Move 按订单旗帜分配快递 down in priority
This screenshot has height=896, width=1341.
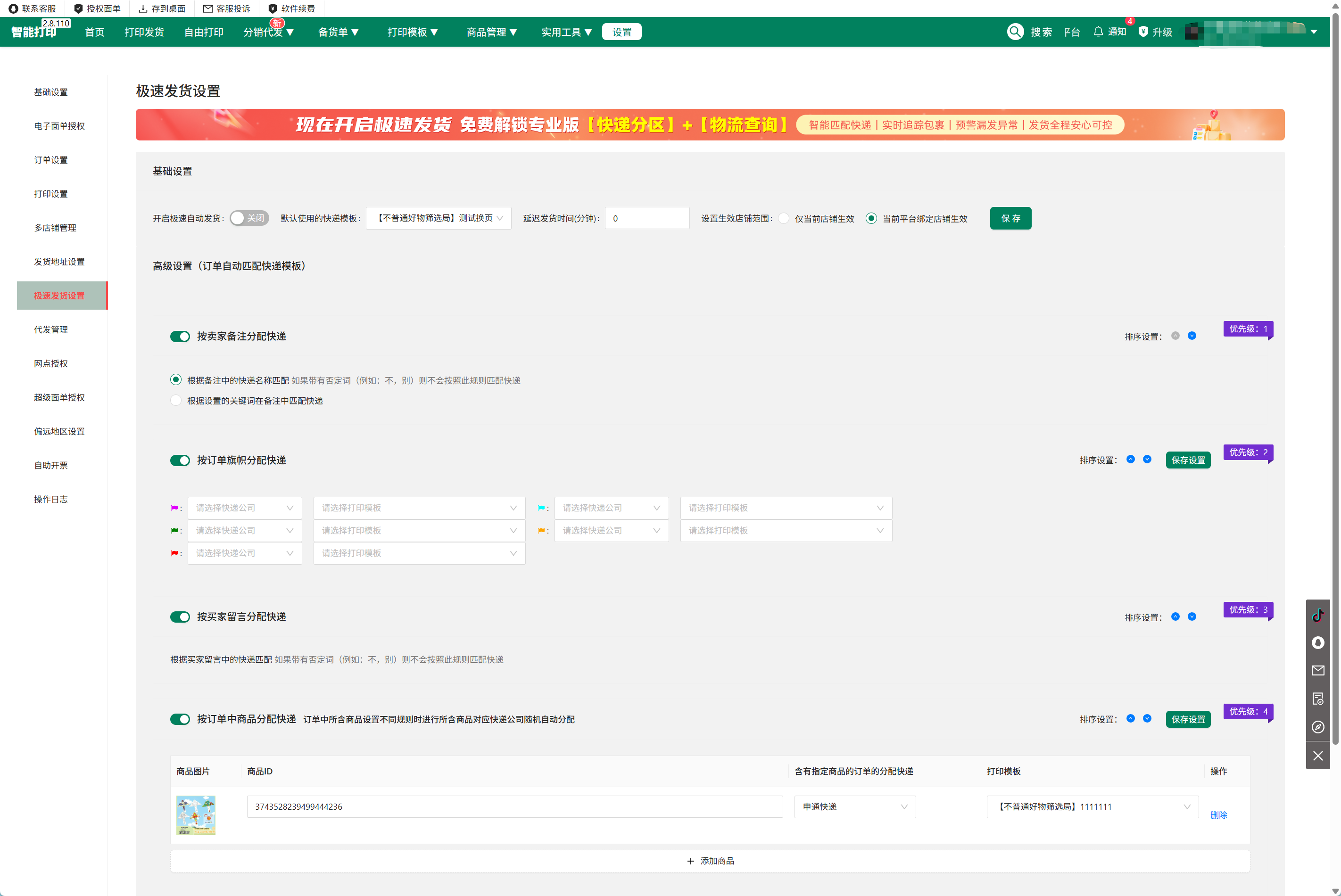(1147, 460)
